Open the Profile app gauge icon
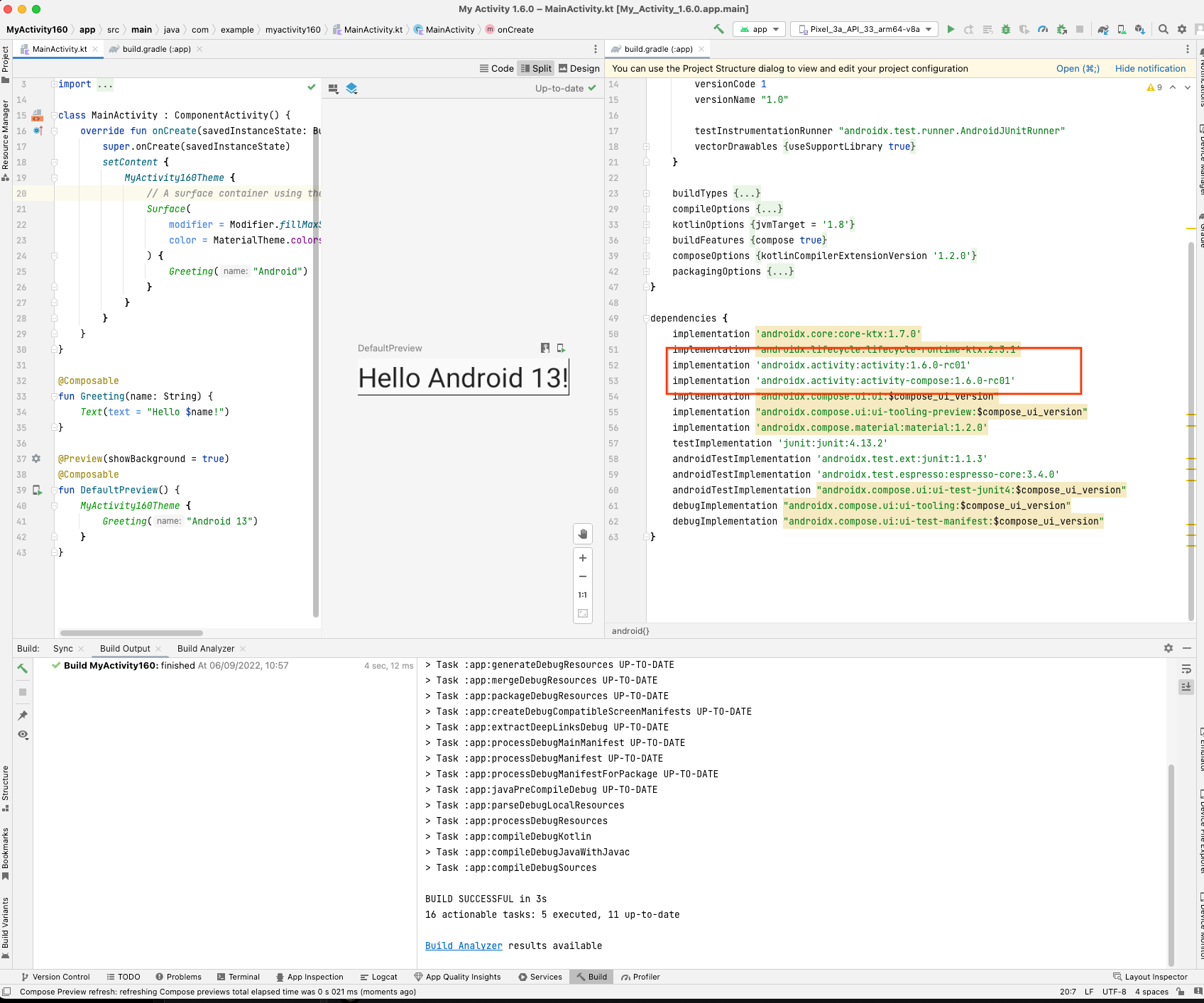The image size is (1204, 1003). click(1043, 29)
